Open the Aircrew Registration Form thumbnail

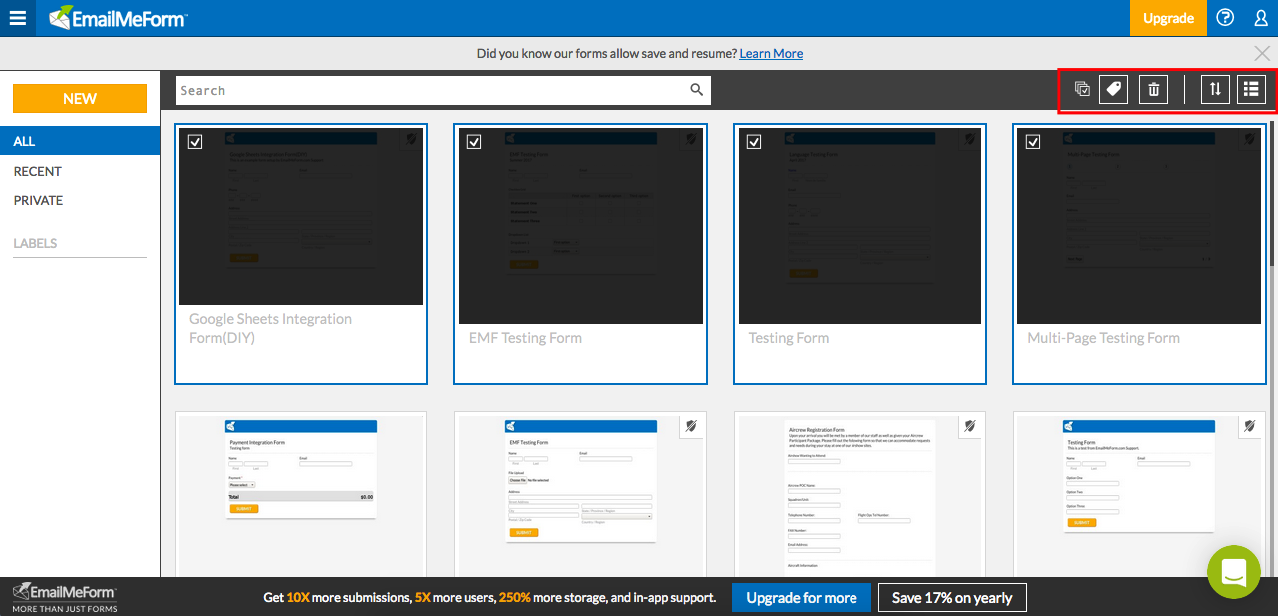point(860,494)
